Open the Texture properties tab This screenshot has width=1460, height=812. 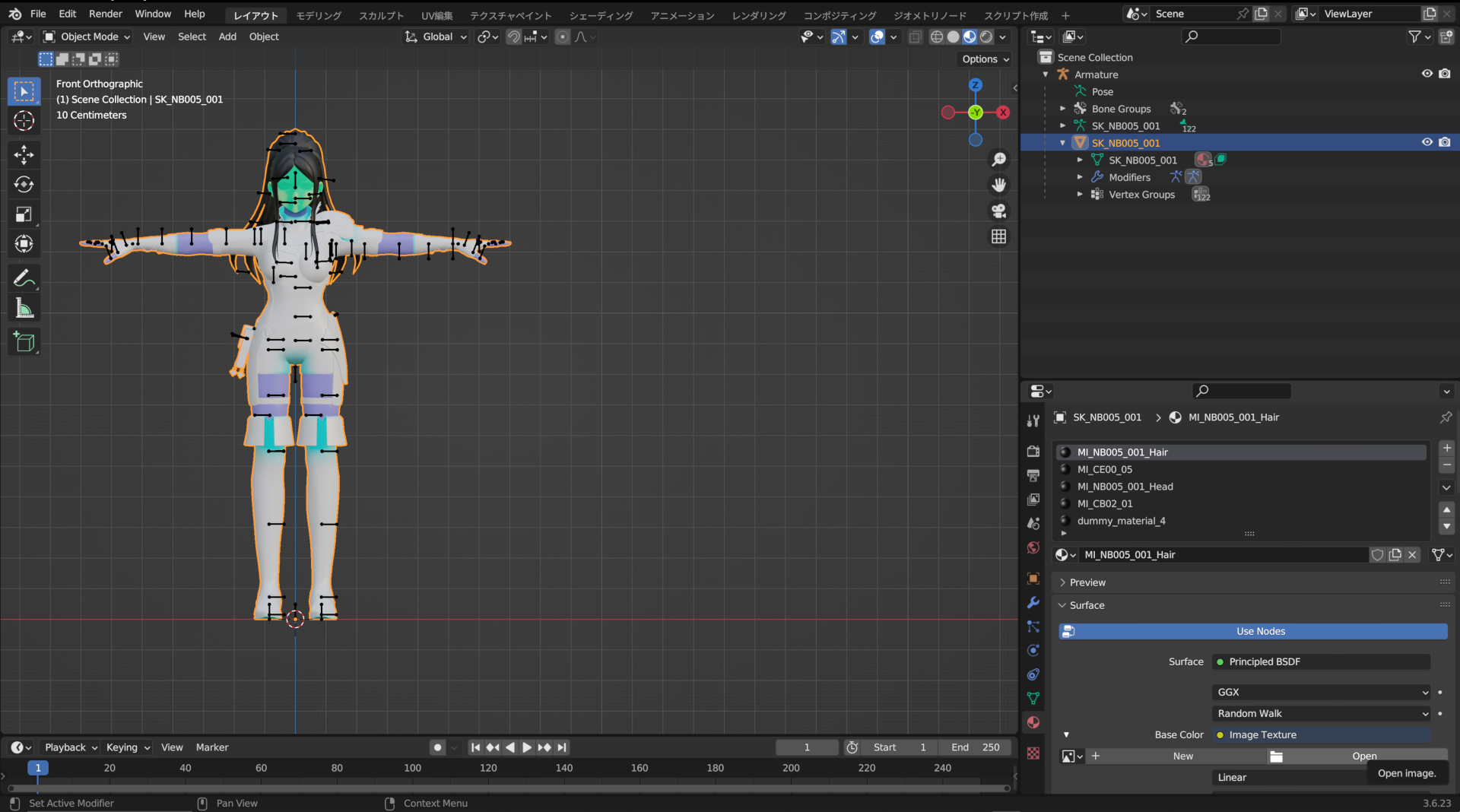point(1033,753)
